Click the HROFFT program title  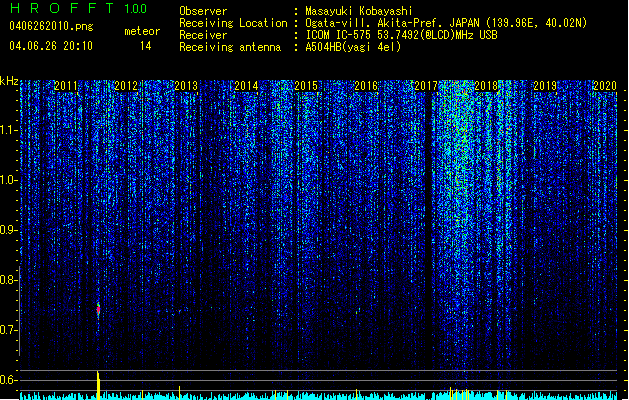63,8
